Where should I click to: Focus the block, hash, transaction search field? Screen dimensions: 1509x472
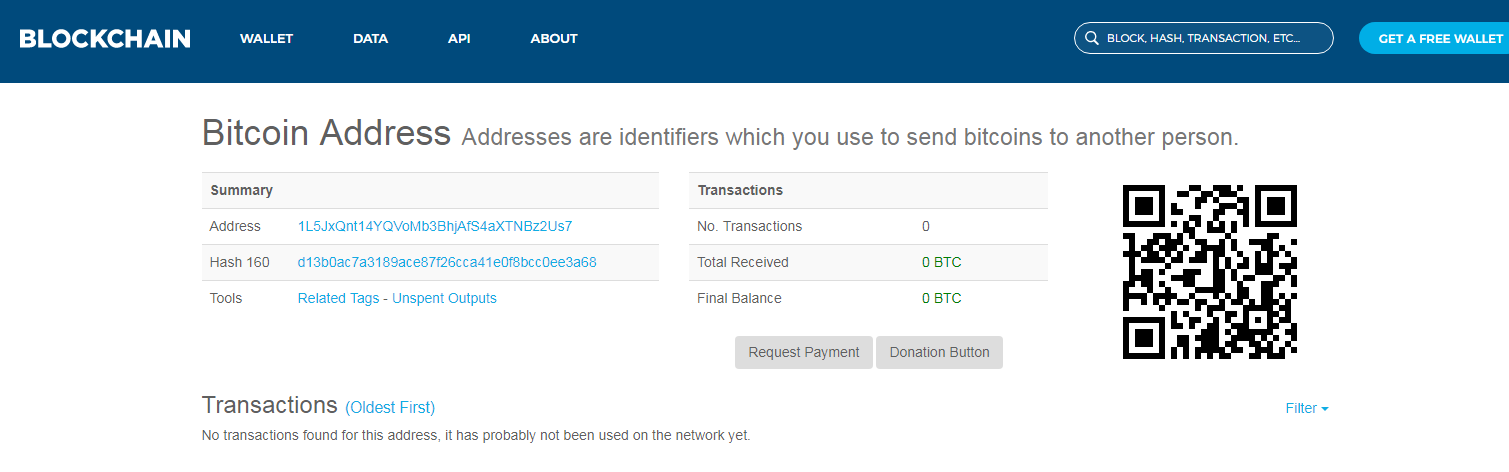pyautogui.click(x=1213, y=39)
